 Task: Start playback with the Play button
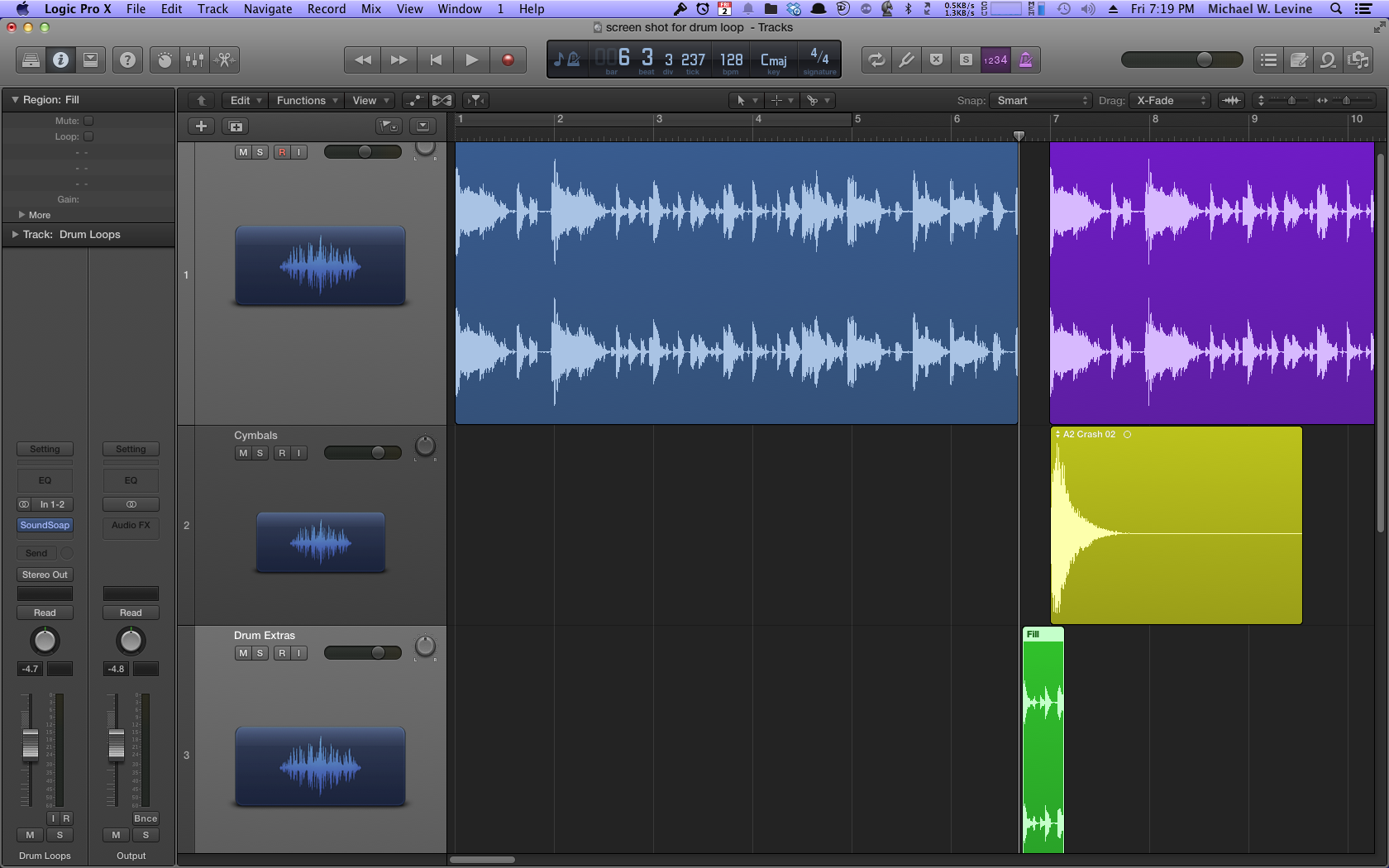(x=471, y=60)
